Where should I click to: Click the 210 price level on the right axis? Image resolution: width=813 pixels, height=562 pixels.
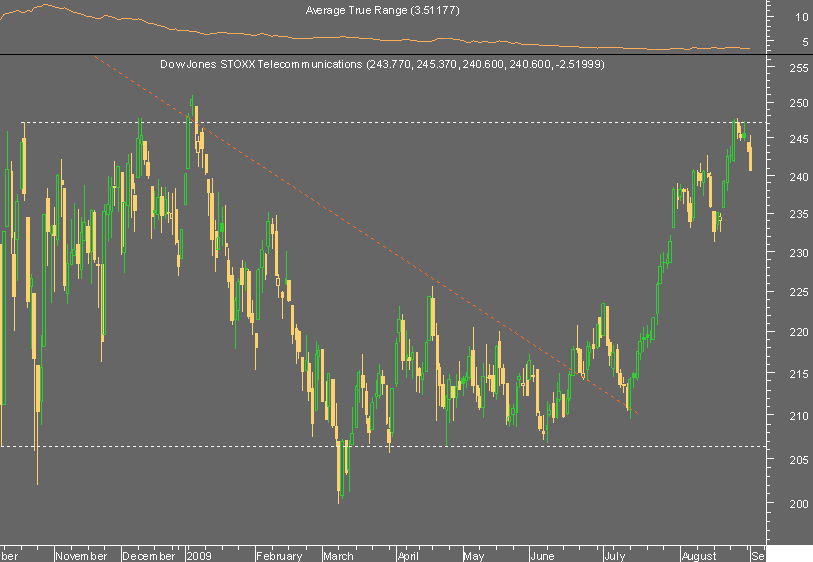(x=798, y=416)
